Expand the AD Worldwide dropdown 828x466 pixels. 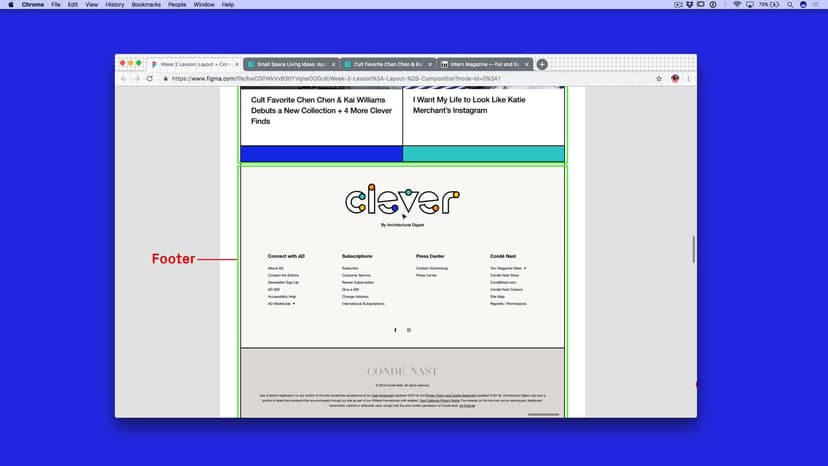pyautogui.click(x=281, y=303)
